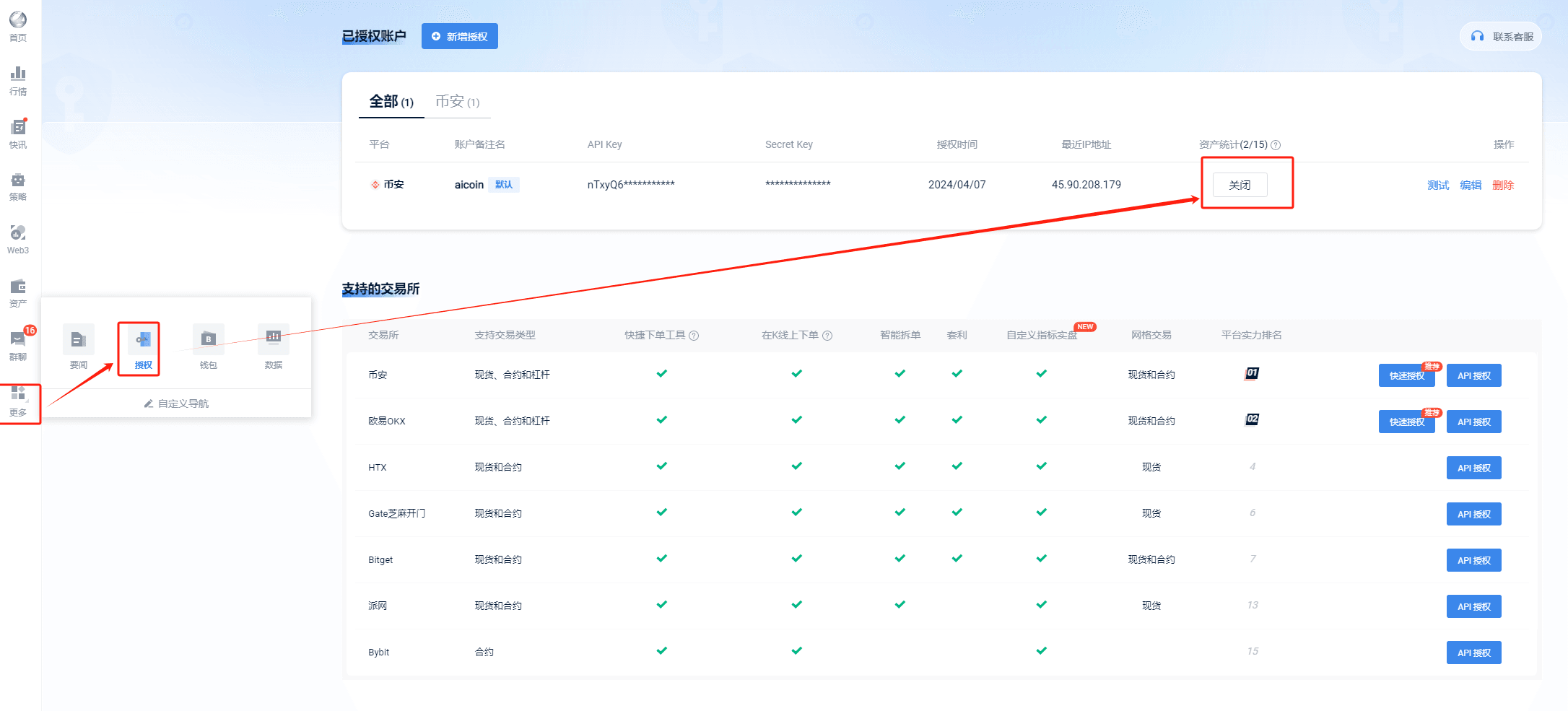Click API 授权 for HTX
1568x711 pixels.
click(x=1474, y=468)
